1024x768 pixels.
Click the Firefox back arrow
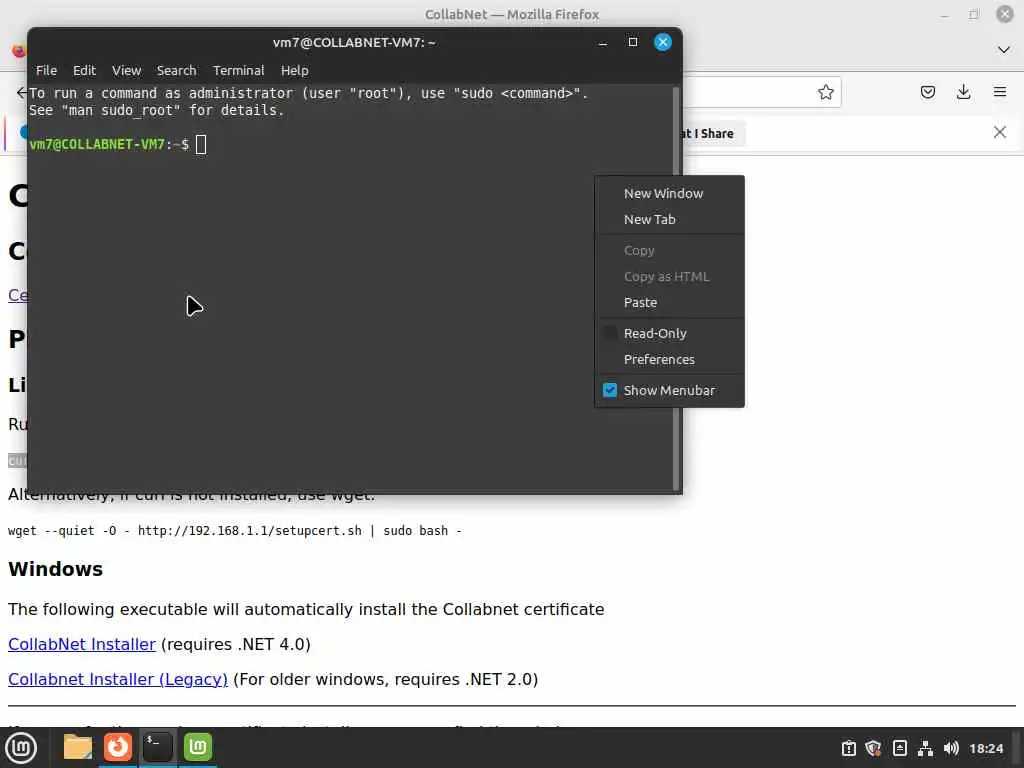coord(21,92)
